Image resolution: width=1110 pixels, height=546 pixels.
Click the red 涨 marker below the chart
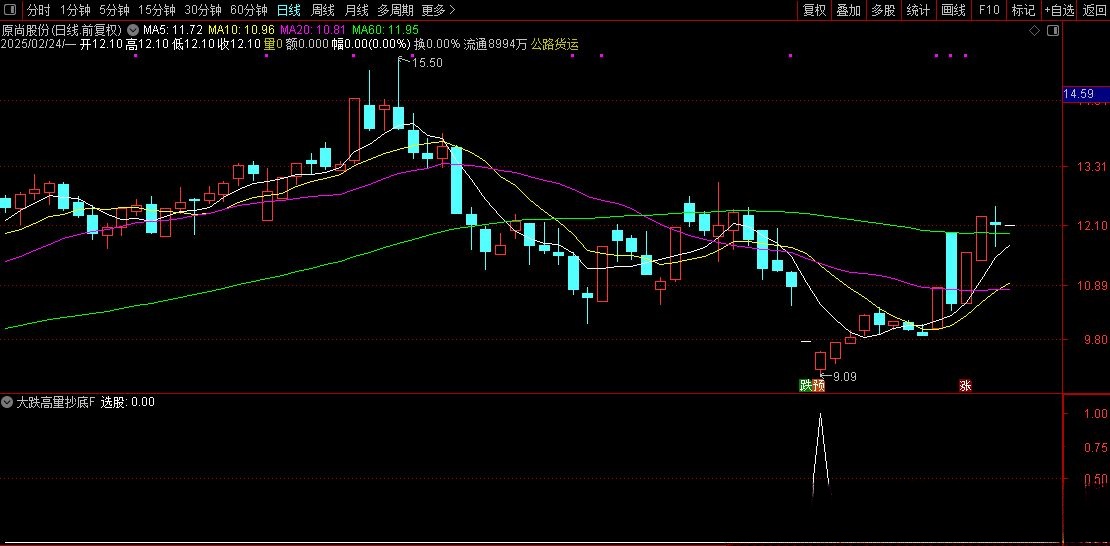pos(965,385)
